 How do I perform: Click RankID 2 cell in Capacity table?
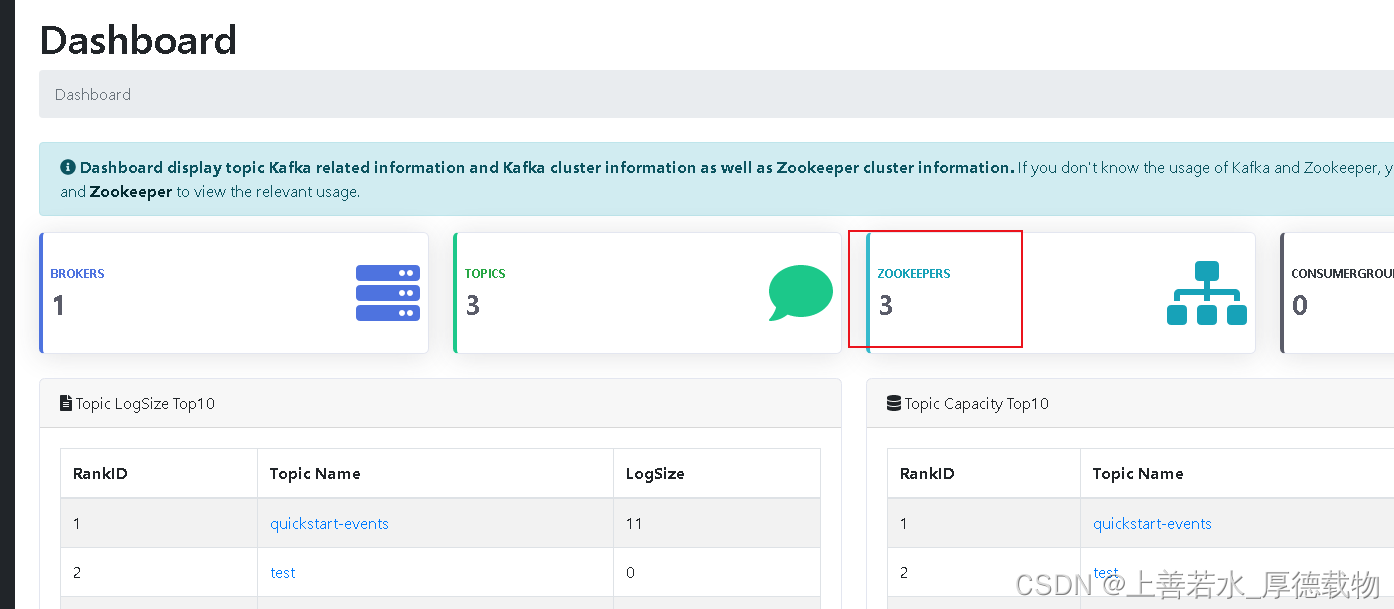click(x=984, y=573)
